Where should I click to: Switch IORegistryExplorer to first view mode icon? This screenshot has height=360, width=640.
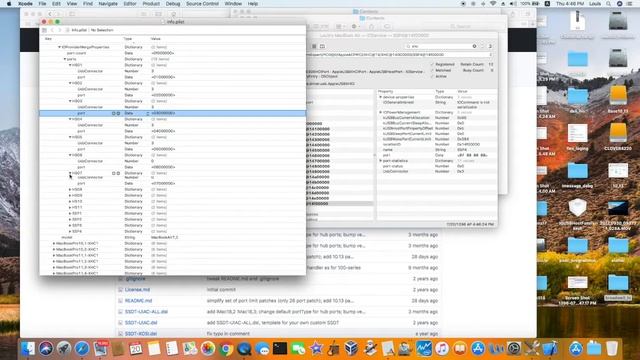[x=314, y=46]
